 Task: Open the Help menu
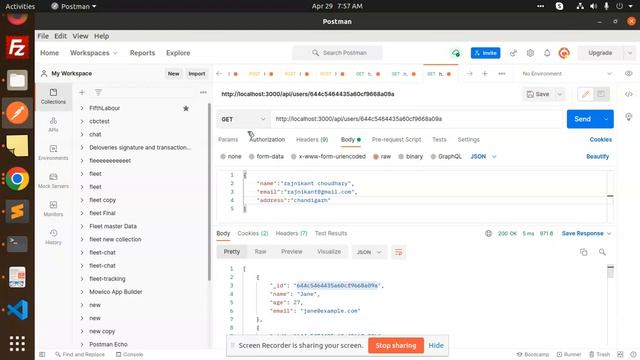pos(101,36)
